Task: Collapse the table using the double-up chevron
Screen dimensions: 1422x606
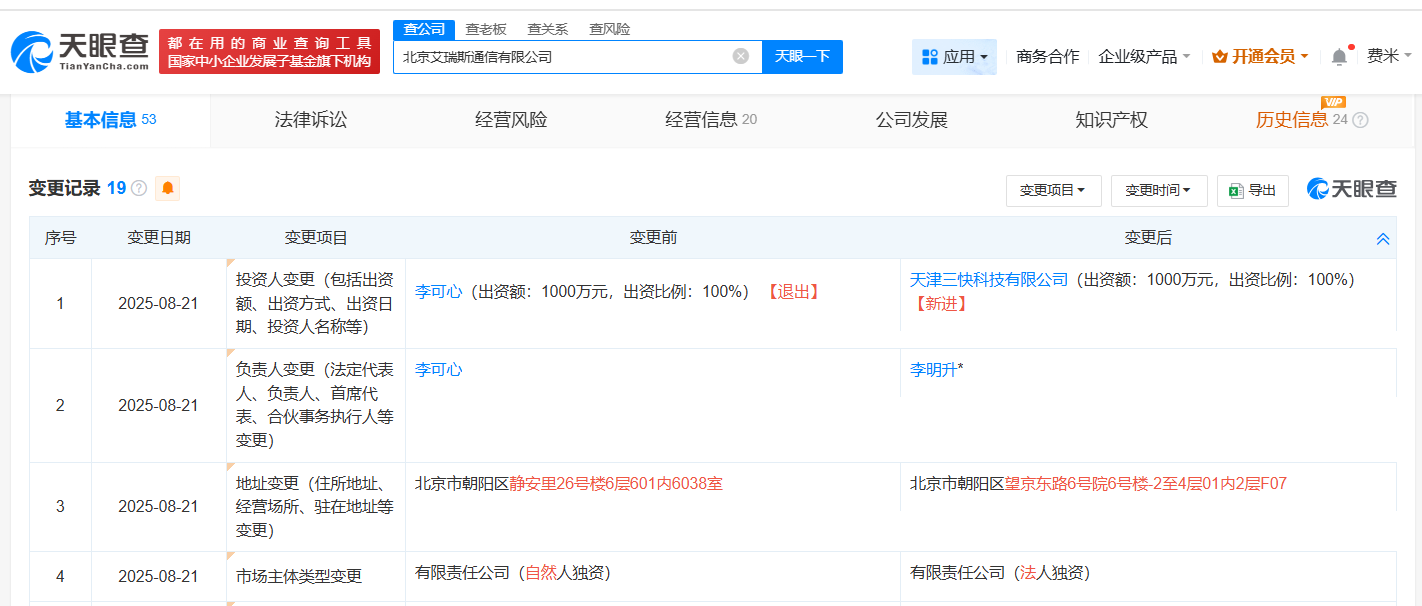Action: (x=1383, y=238)
